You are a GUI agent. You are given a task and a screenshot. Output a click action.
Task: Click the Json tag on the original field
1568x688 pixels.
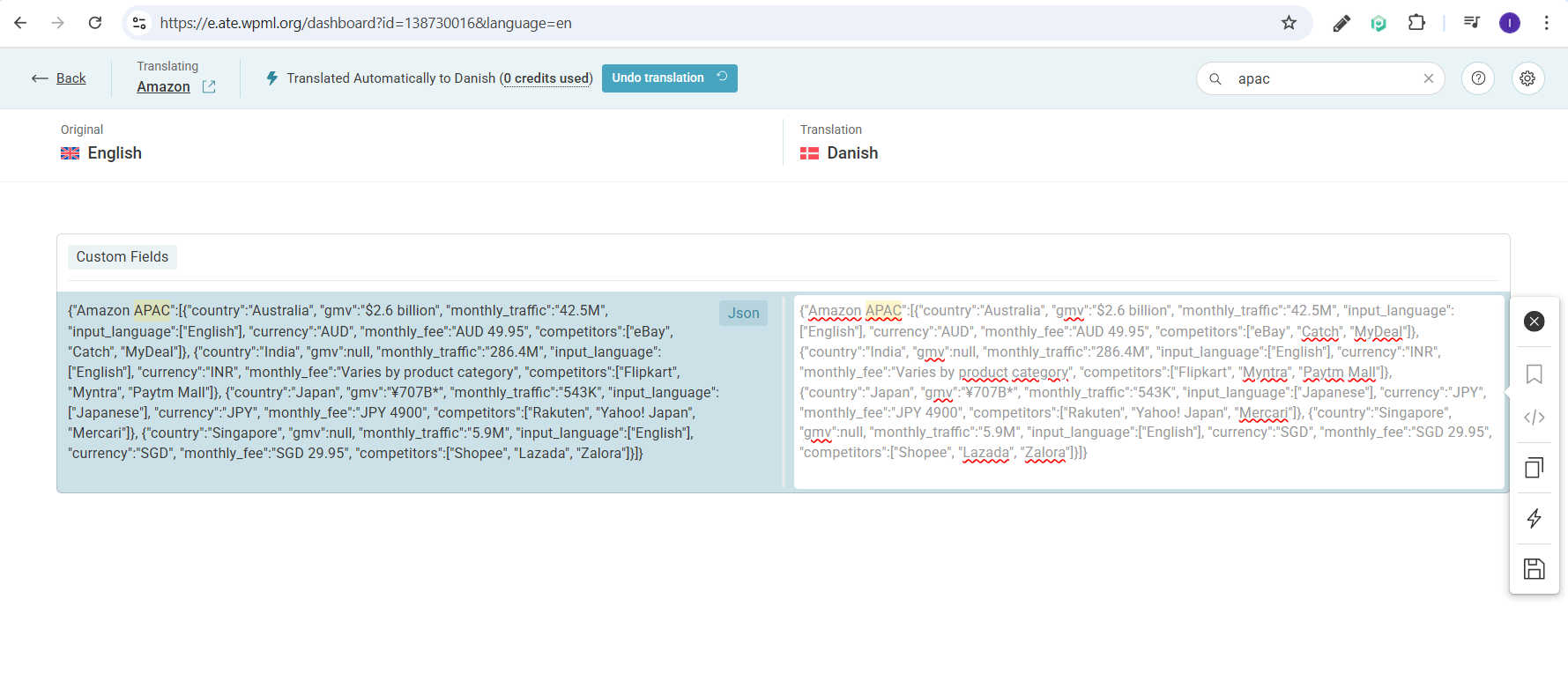coord(744,313)
